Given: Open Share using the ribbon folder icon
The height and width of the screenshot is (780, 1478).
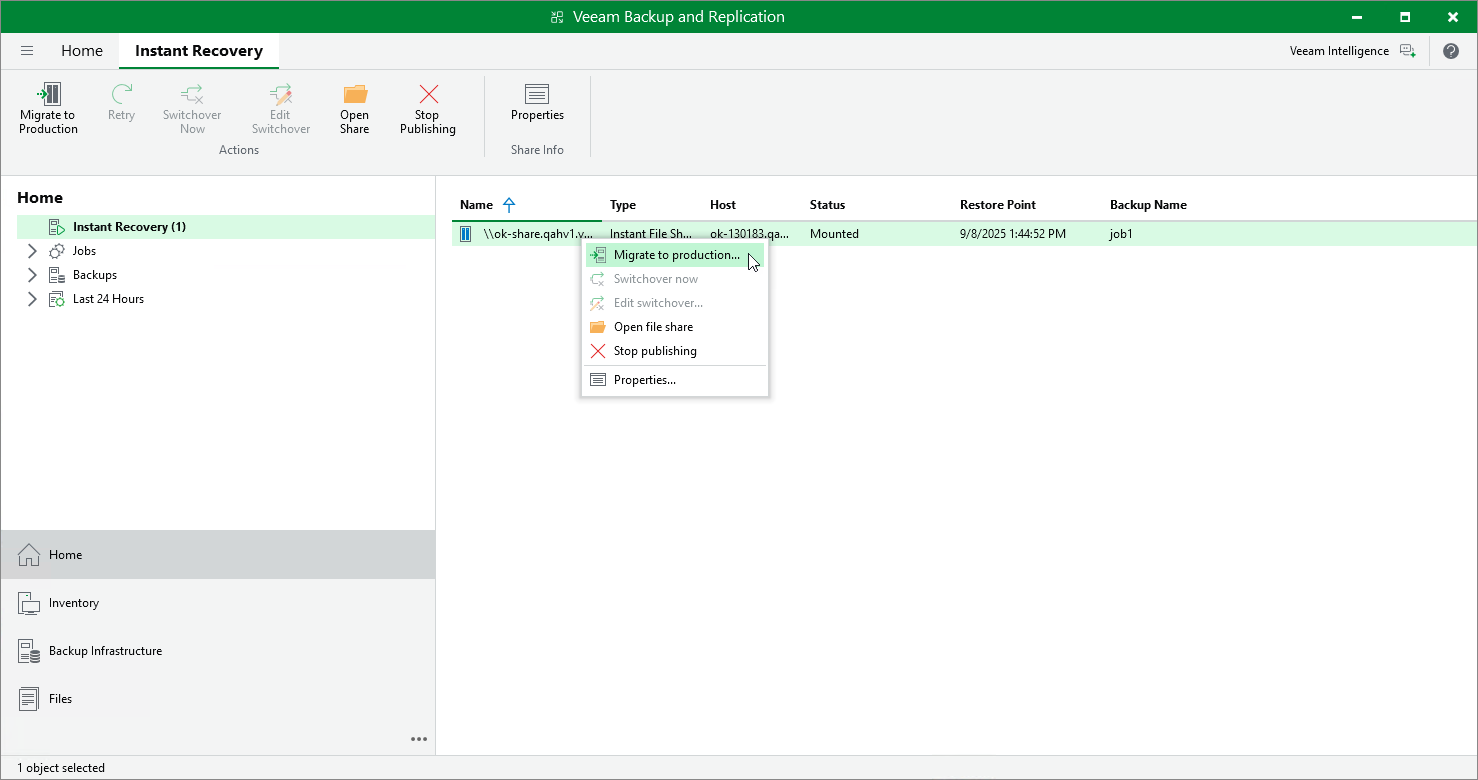Looking at the screenshot, I should [355, 94].
